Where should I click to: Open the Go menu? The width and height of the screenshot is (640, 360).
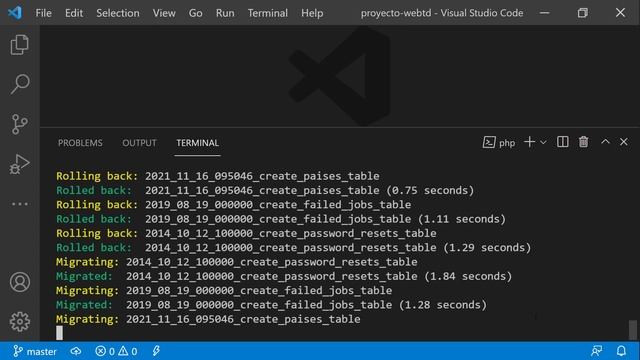(196, 13)
